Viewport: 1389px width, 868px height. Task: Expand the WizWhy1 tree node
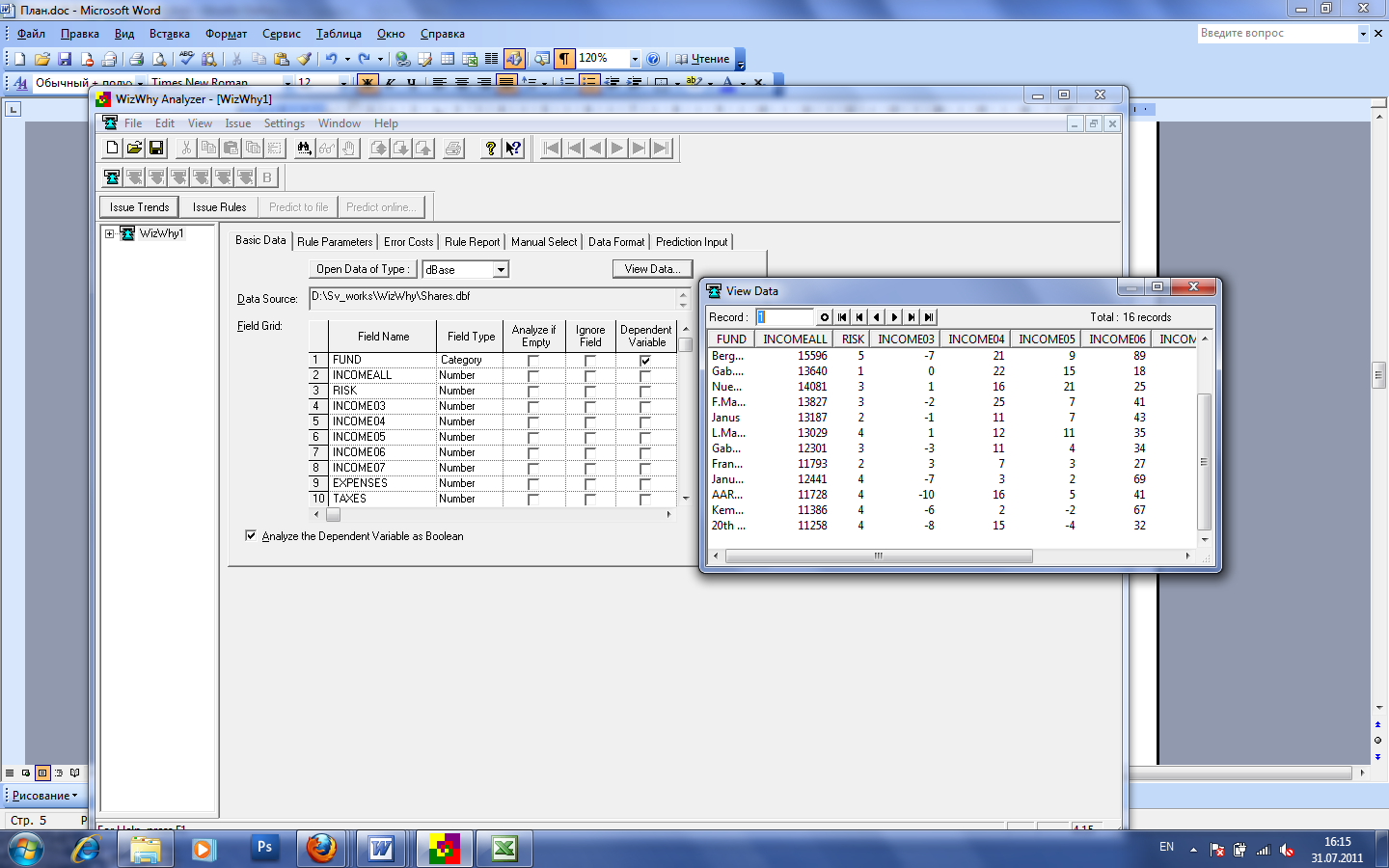click(109, 233)
